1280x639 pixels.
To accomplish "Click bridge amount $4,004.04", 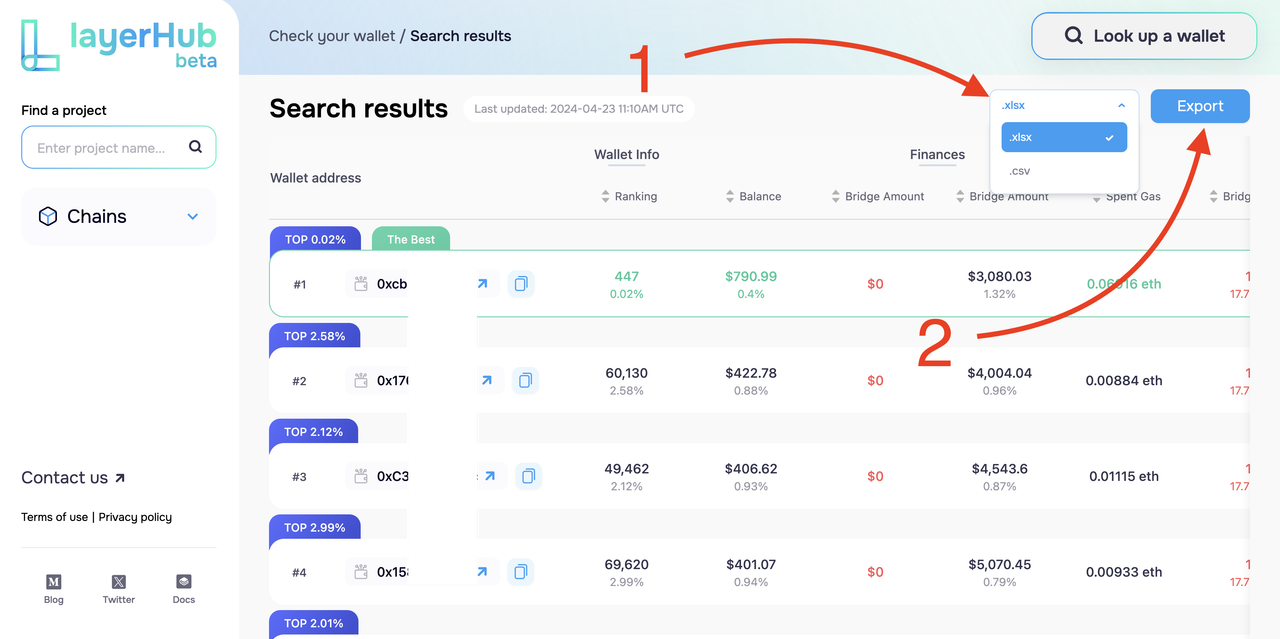I will pyautogui.click(x=999, y=373).
